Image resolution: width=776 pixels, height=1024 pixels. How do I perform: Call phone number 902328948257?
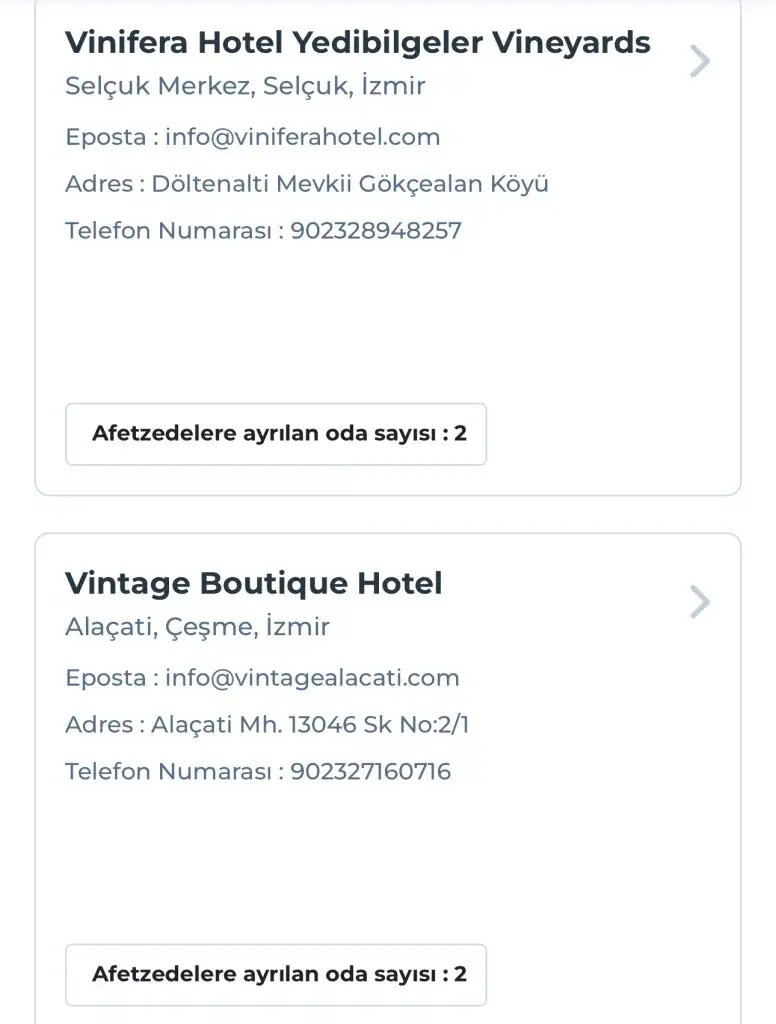tap(376, 231)
